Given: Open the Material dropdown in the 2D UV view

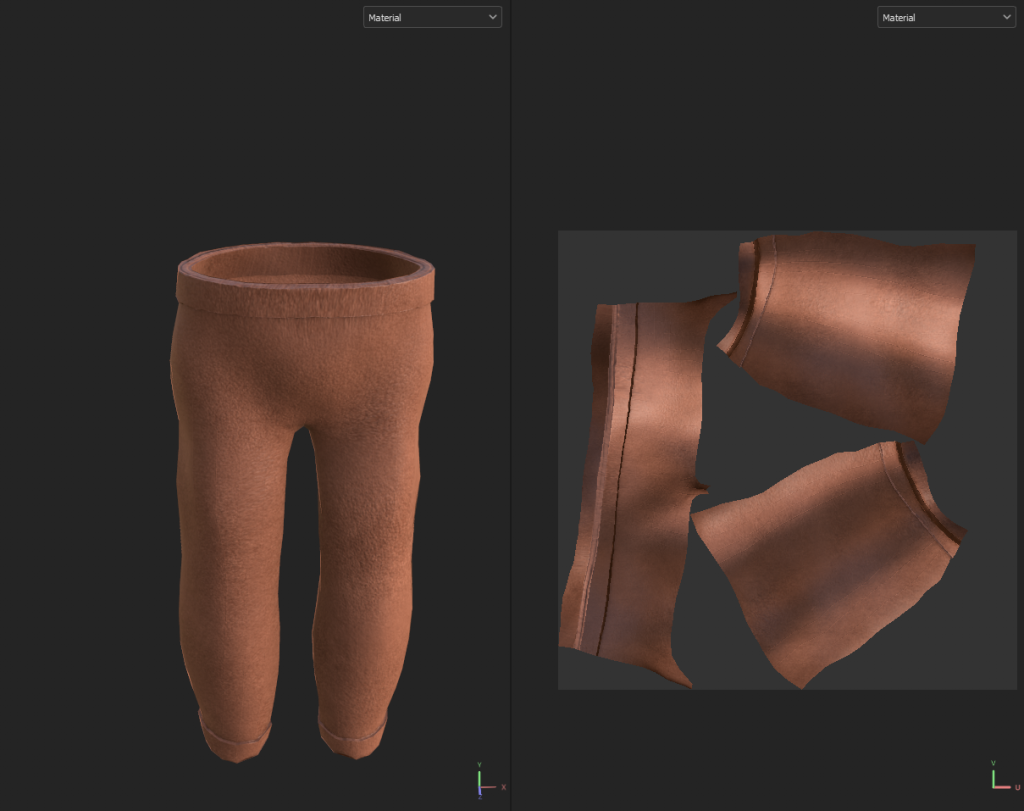Looking at the screenshot, I should (945, 17).
